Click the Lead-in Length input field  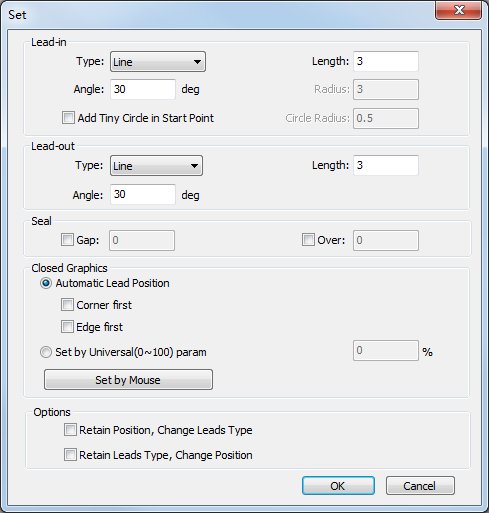(386, 61)
